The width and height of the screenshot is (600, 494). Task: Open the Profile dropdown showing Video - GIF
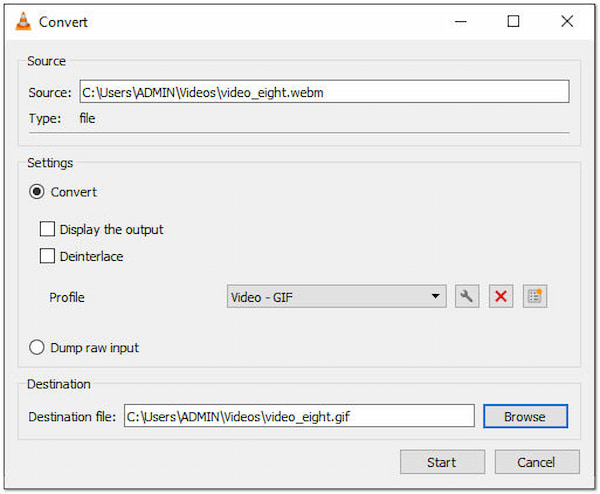(x=336, y=296)
